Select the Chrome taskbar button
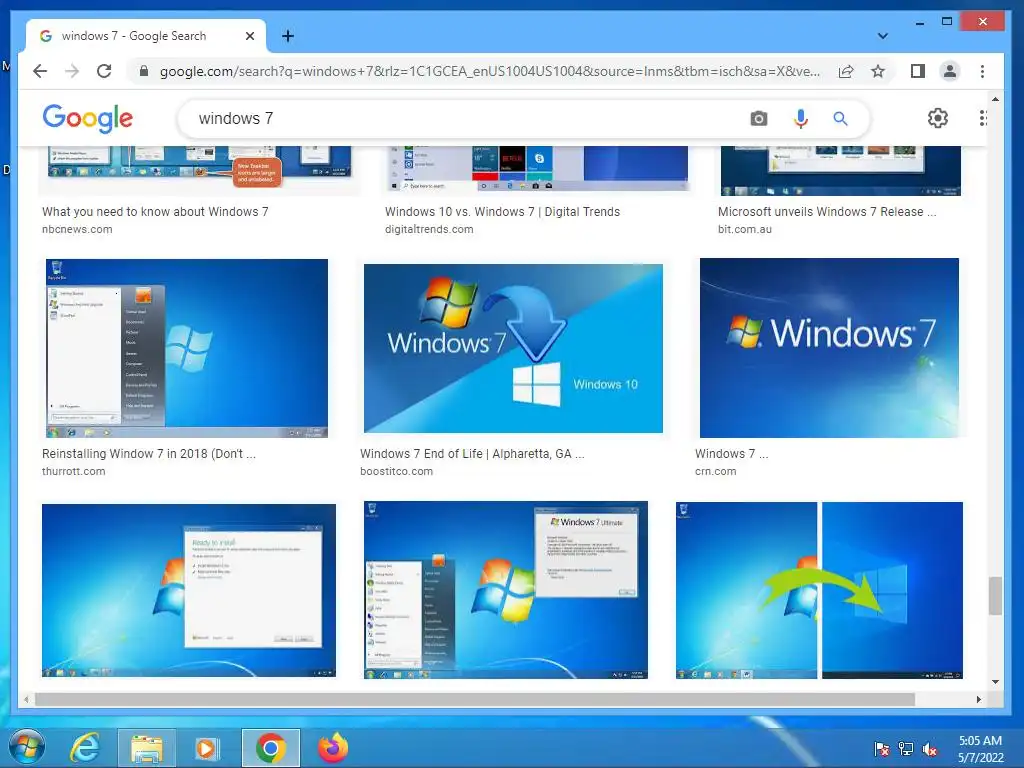 click(270, 748)
